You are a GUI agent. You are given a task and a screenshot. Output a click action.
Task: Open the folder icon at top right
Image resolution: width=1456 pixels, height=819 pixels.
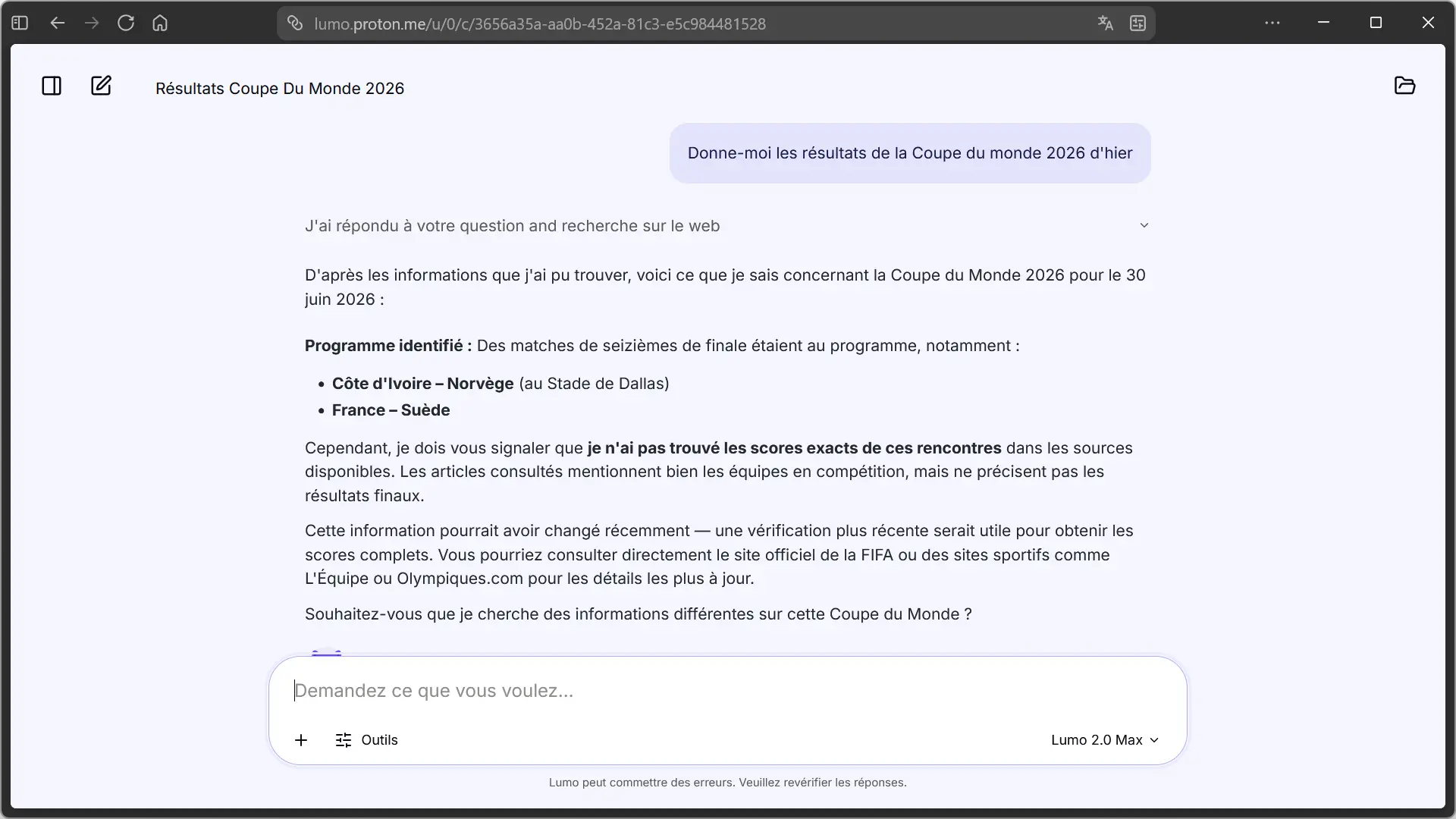click(1404, 86)
